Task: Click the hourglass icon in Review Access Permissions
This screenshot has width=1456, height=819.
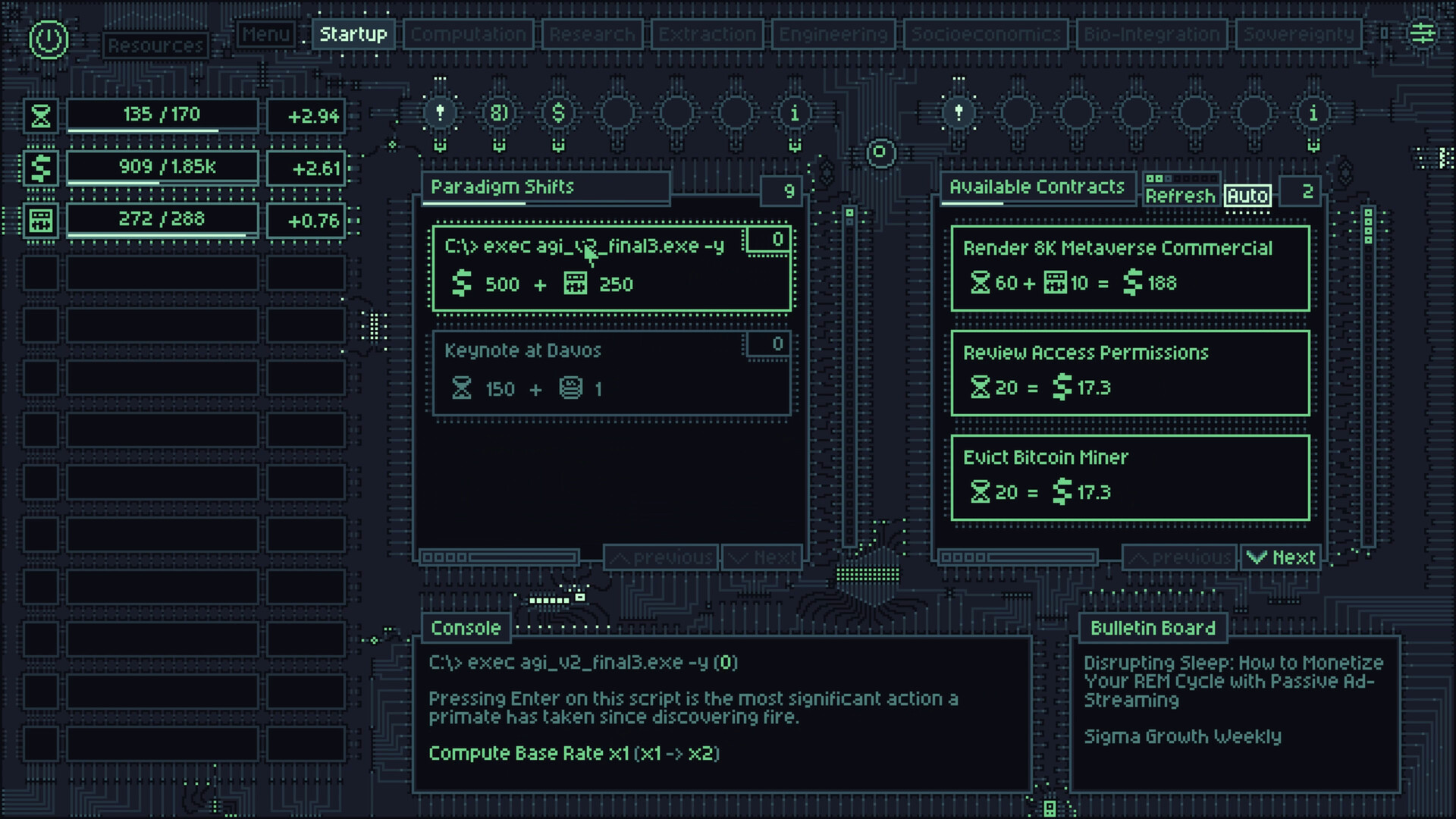Action: (x=980, y=388)
